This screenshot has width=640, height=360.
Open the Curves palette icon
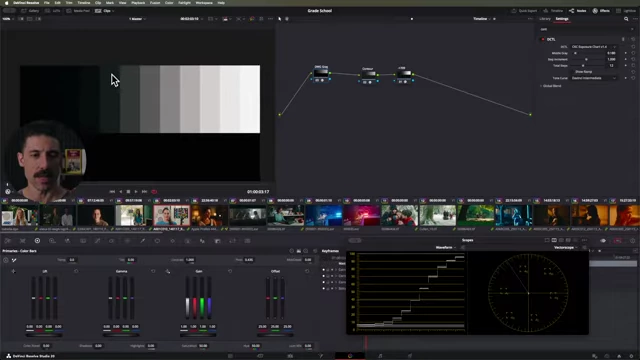pos(98,241)
